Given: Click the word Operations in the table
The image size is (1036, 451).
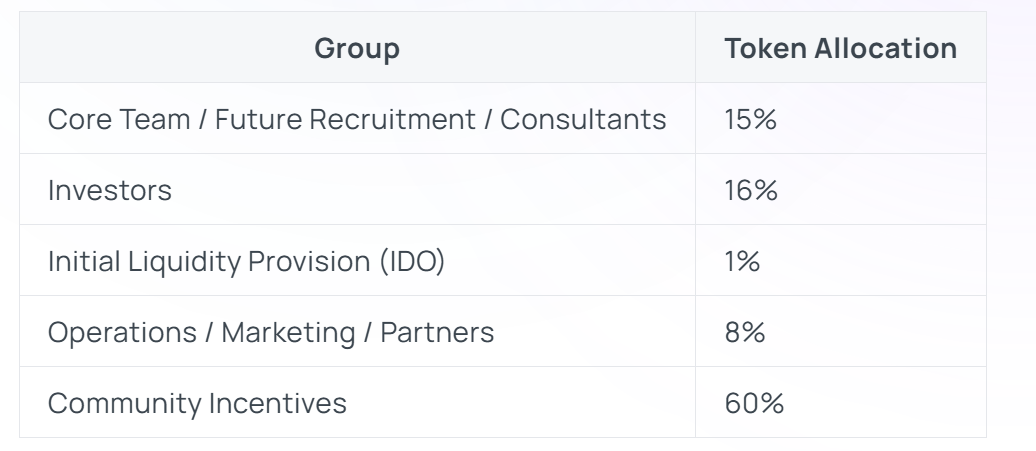Looking at the screenshot, I should click(x=119, y=332).
